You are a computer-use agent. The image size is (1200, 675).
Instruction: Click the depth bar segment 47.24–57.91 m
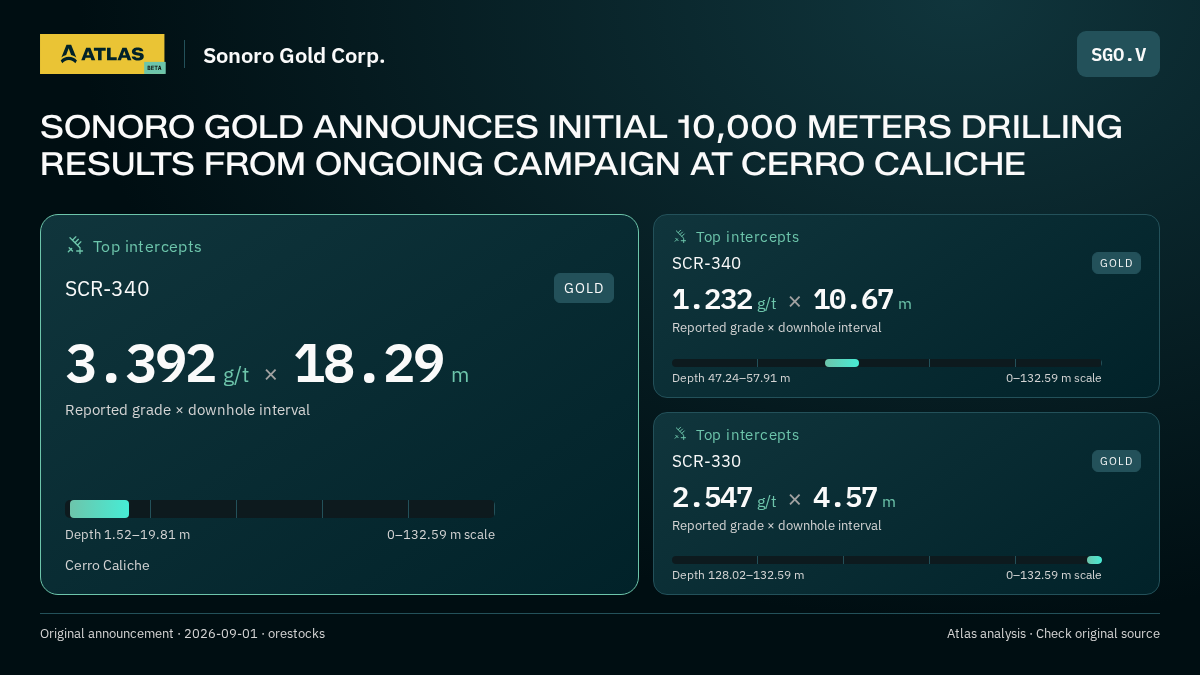point(842,363)
